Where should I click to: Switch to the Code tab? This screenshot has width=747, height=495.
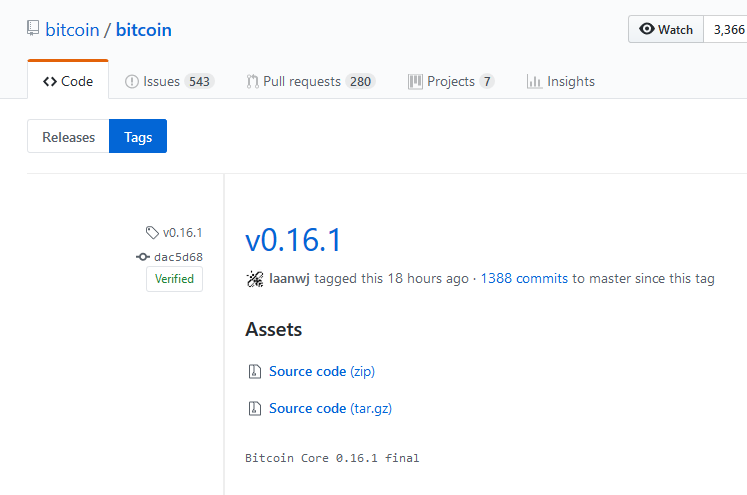pos(68,81)
